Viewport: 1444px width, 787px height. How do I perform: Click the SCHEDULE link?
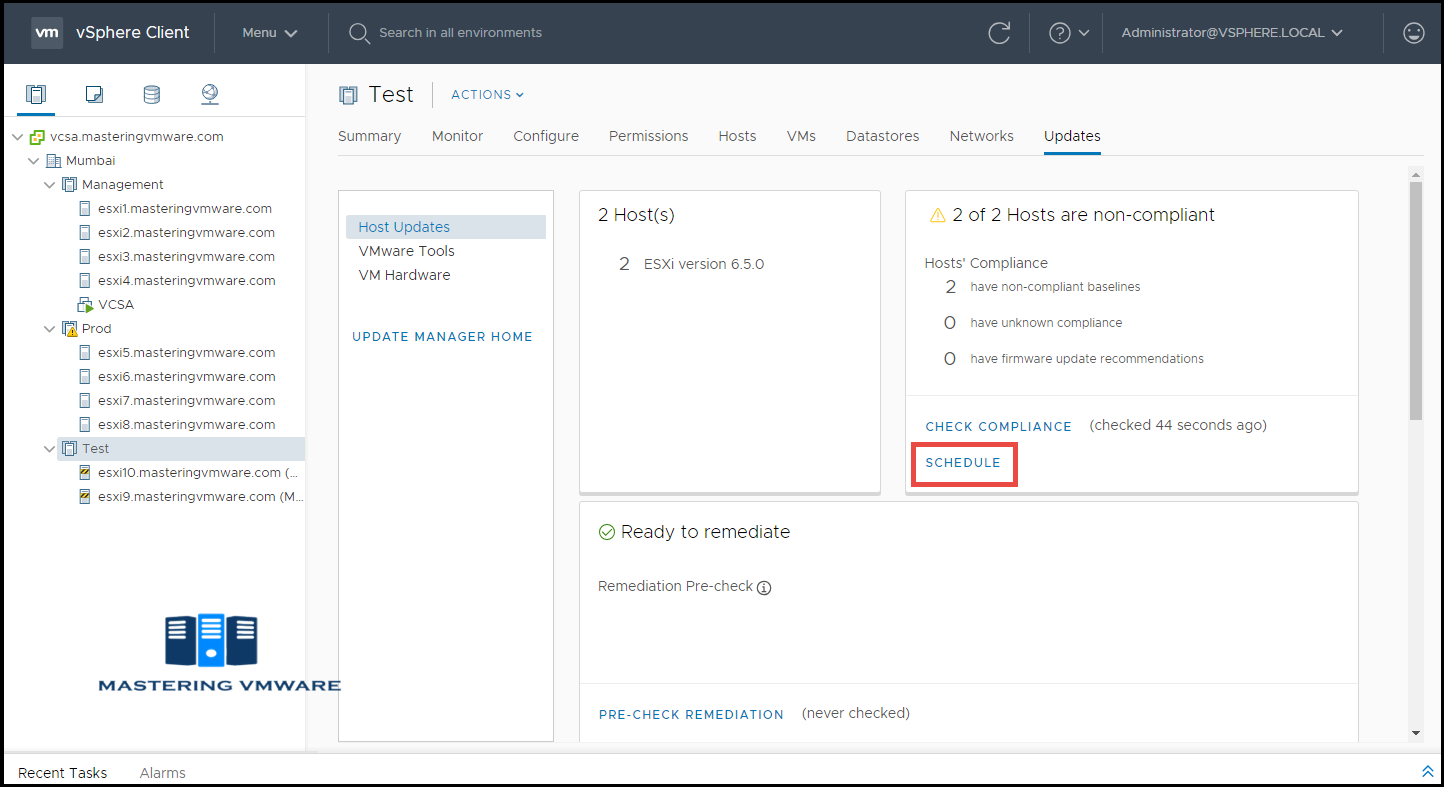click(963, 463)
